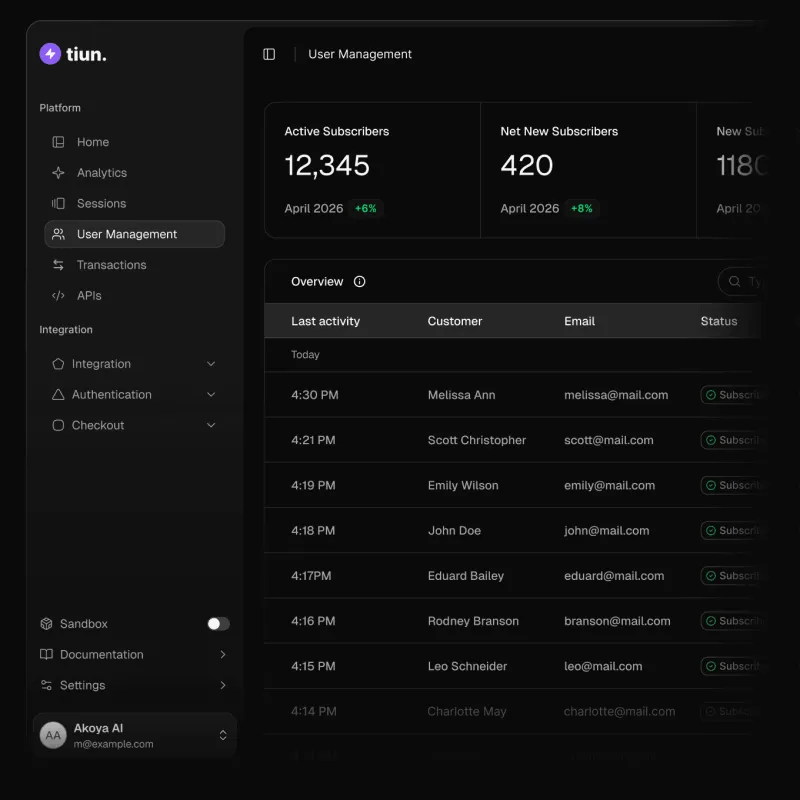Screen dimensions: 800x800
Task: Click email leo@mail.com
Action: tap(603, 666)
